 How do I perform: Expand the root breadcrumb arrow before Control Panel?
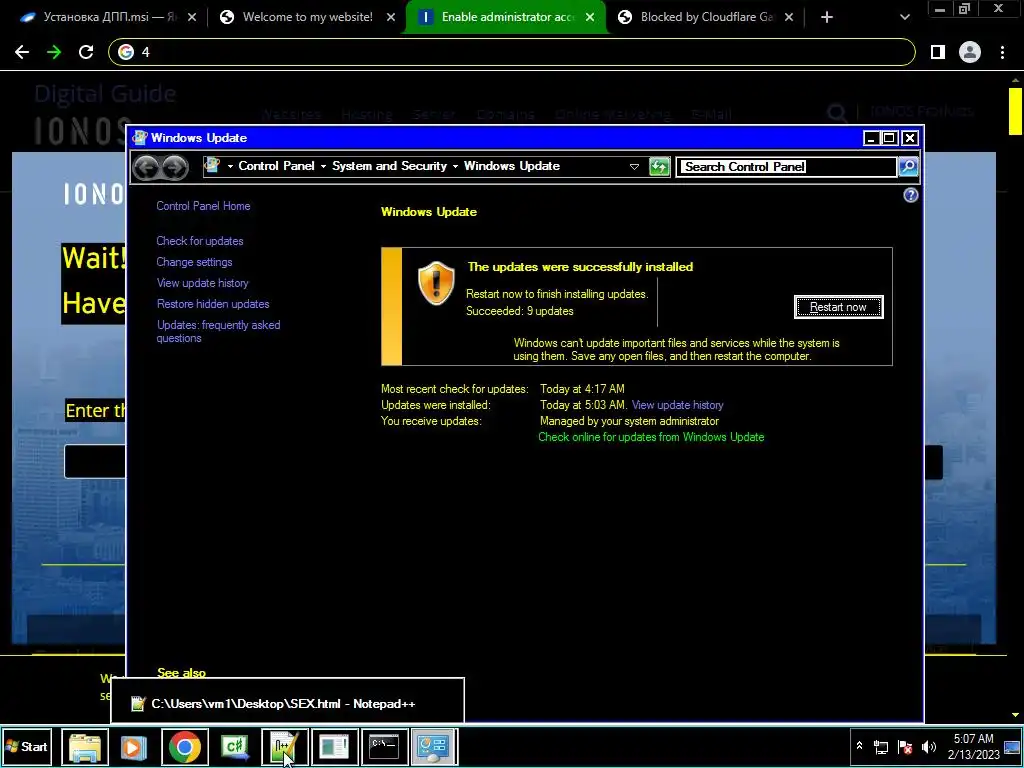(230, 167)
